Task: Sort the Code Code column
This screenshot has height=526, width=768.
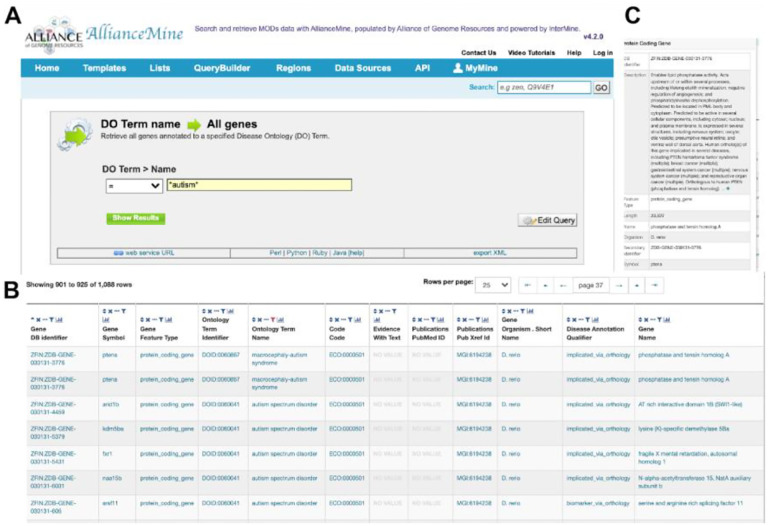Action: coord(331,320)
